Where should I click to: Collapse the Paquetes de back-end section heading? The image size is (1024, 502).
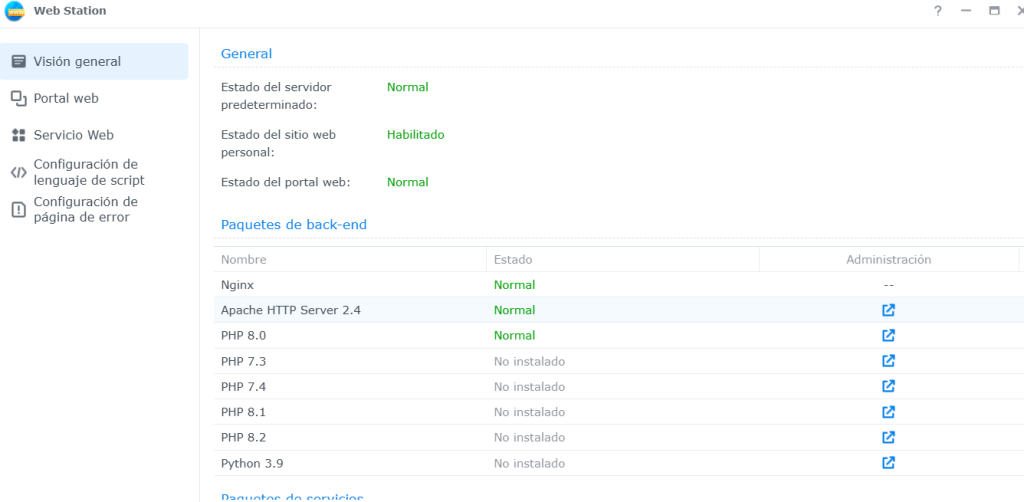point(294,225)
